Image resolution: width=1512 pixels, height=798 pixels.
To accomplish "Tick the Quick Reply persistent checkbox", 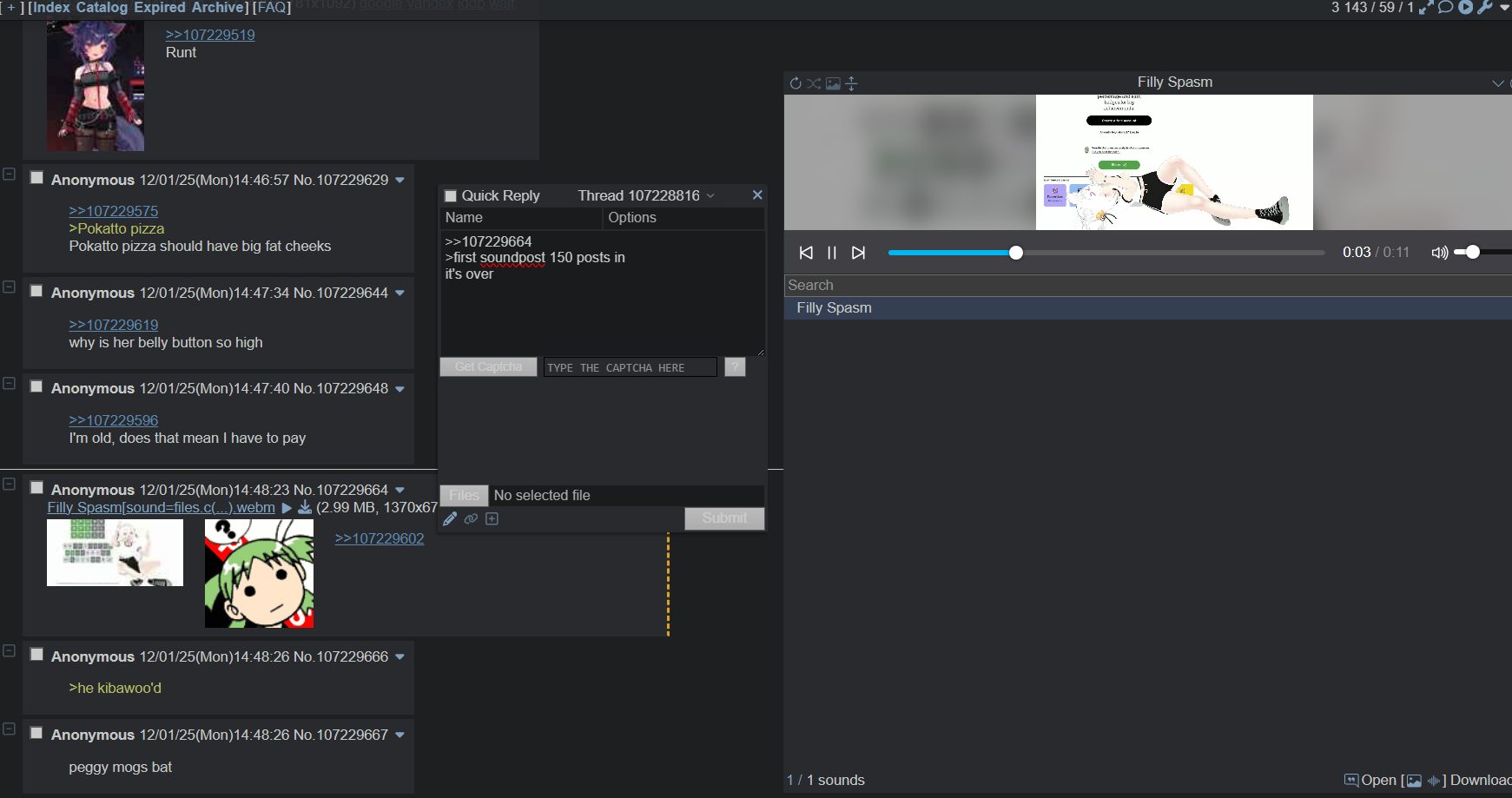I will [x=451, y=196].
